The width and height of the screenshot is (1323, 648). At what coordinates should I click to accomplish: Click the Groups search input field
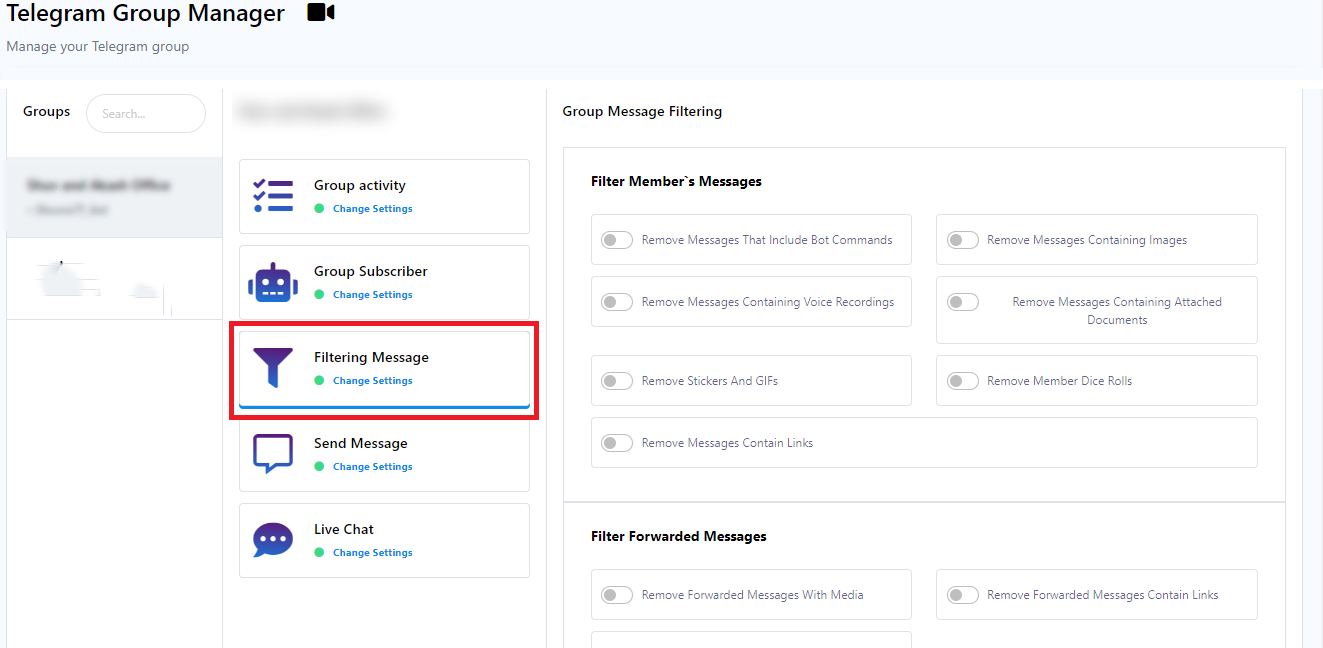point(146,114)
